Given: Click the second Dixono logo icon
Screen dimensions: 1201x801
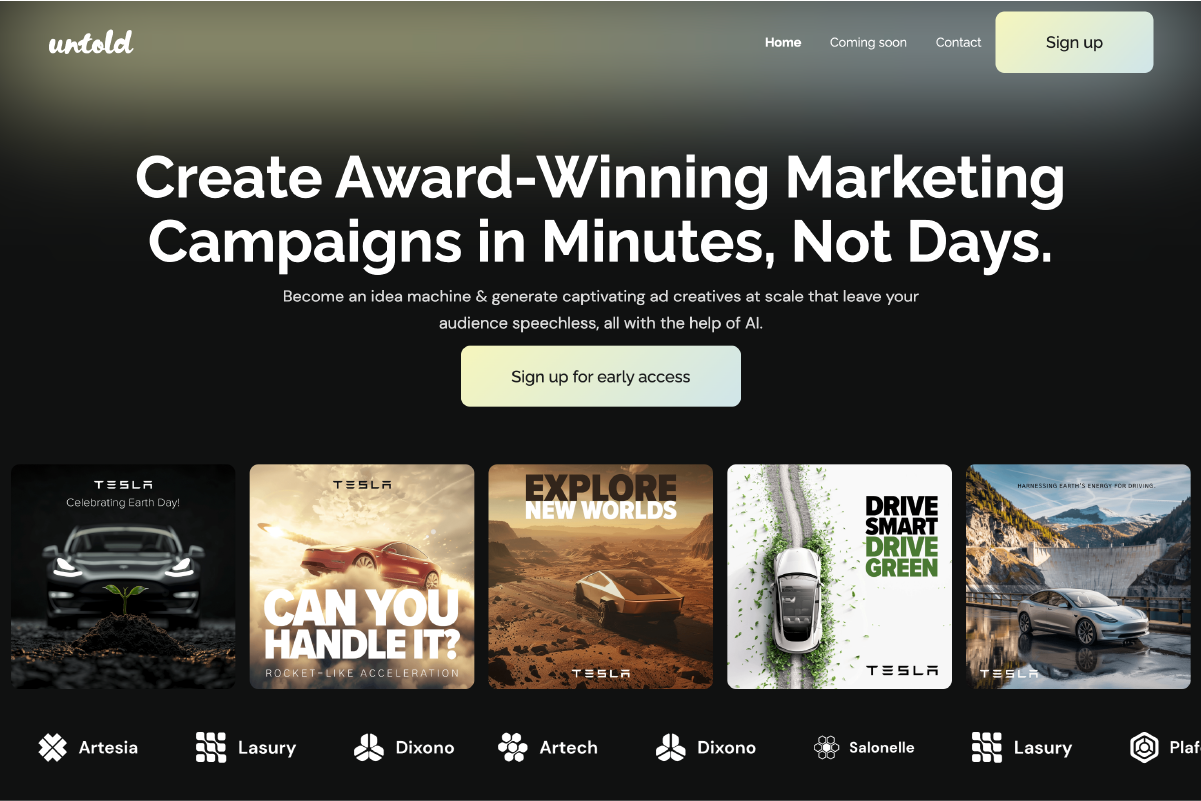Looking at the screenshot, I should pos(670,747).
